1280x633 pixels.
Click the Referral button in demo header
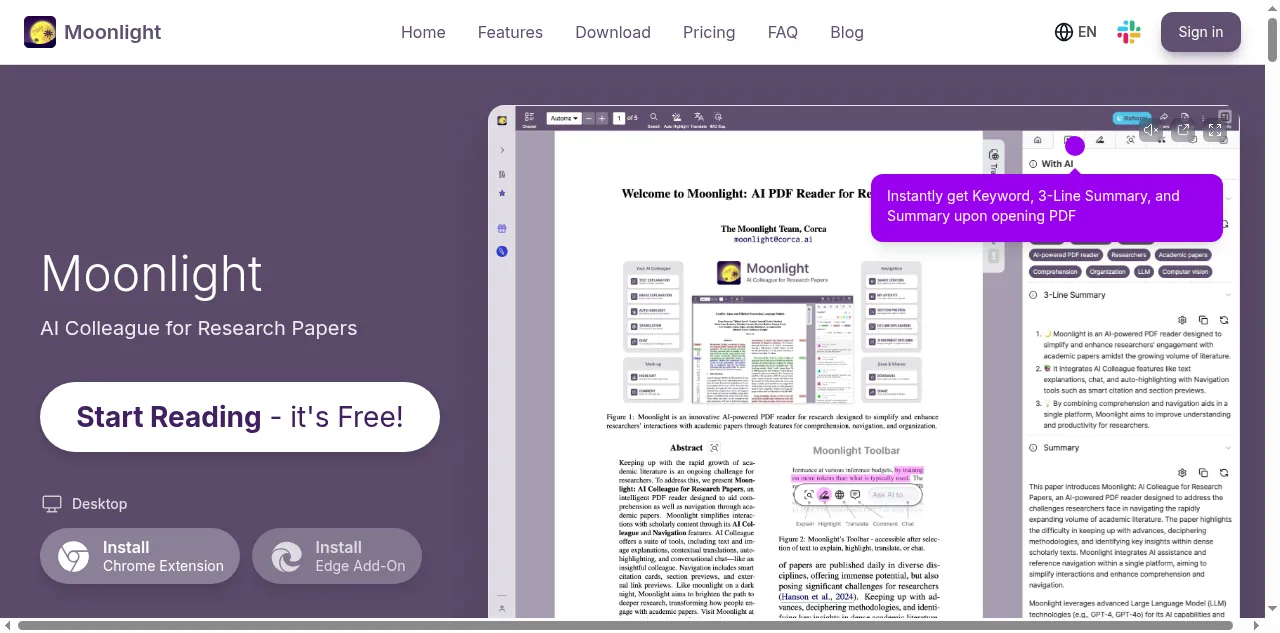pyautogui.click(x=1130, y=118)
